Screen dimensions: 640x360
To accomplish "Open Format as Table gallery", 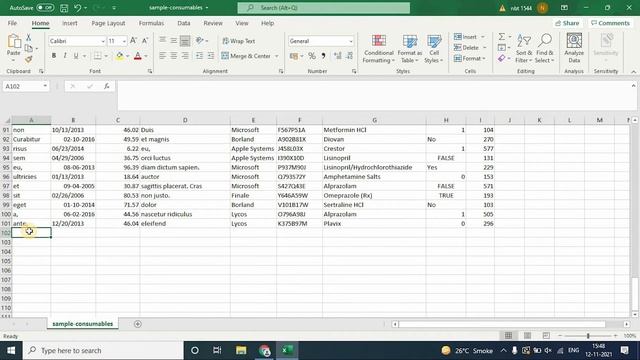I will (409, 49).
